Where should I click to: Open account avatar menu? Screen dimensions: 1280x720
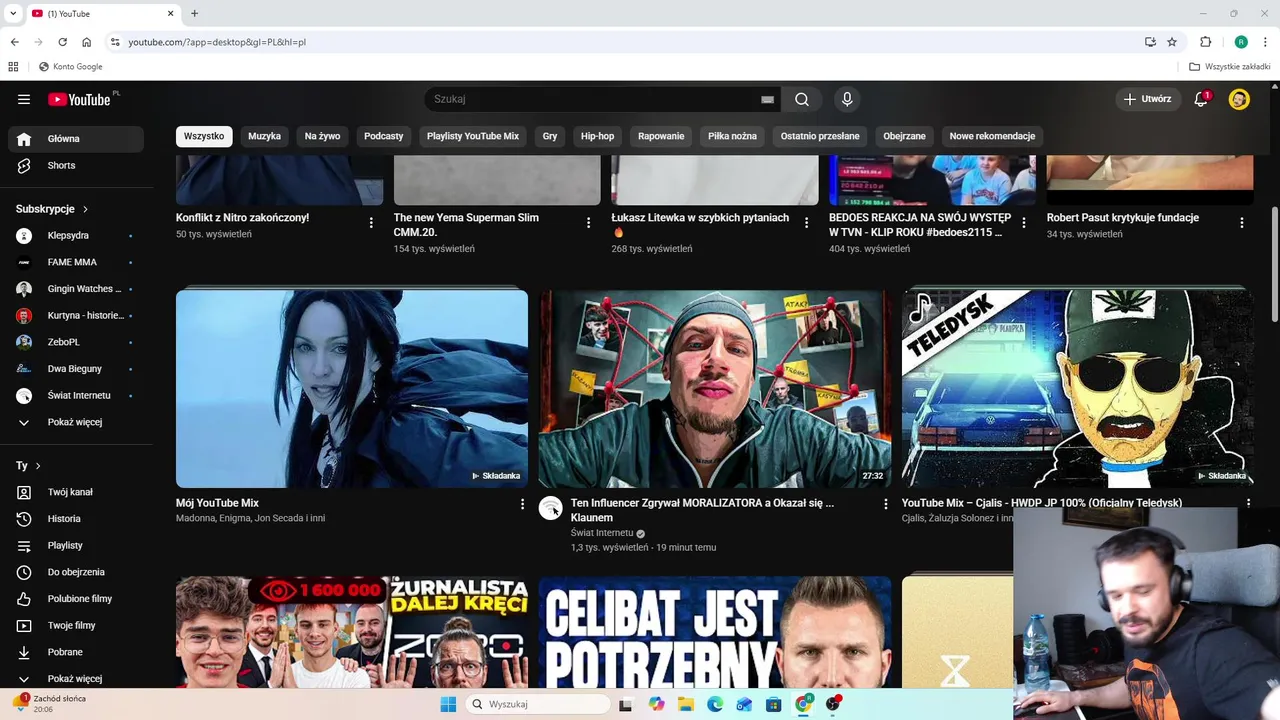point(1239,99)
